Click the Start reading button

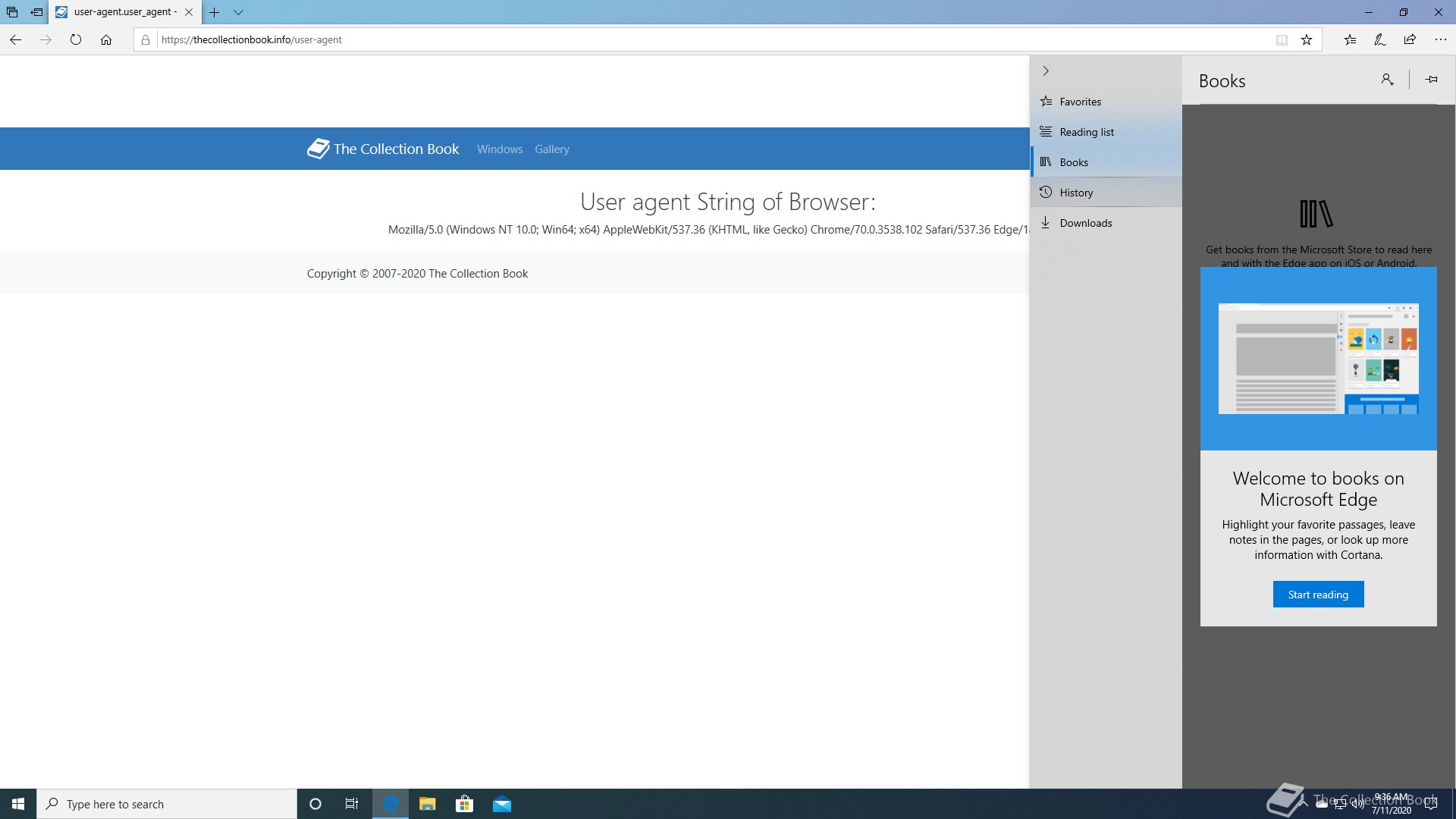point(1318,595)
